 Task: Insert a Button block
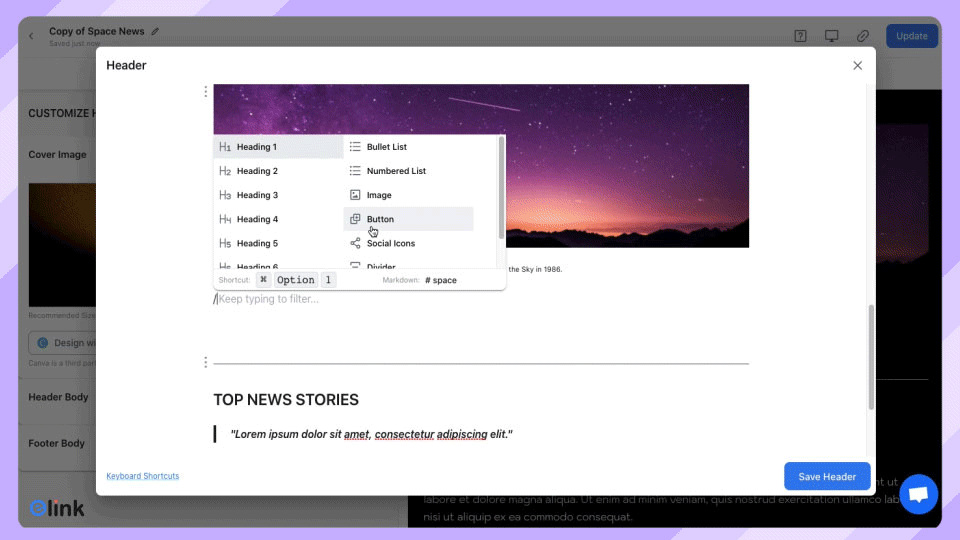408,219
